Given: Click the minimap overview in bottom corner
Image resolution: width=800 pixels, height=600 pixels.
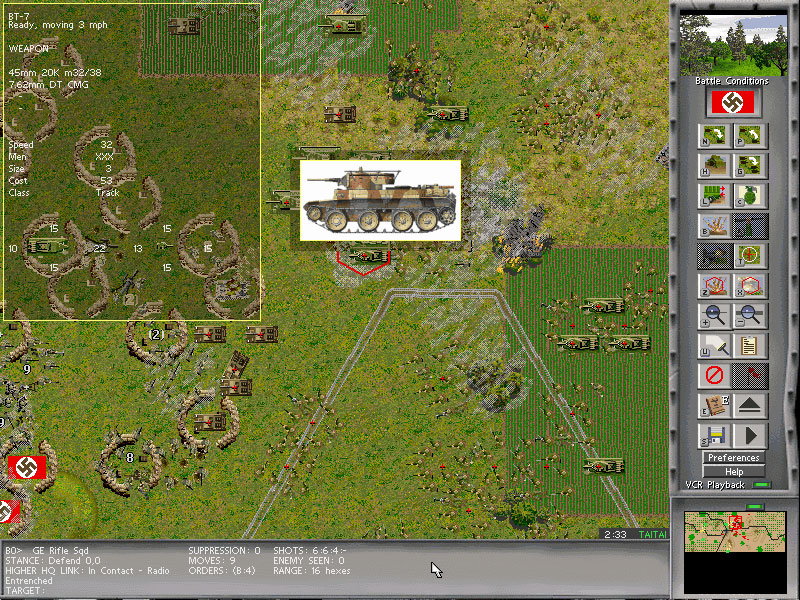Looking at the screenshot, I should [x=734, y=537].
